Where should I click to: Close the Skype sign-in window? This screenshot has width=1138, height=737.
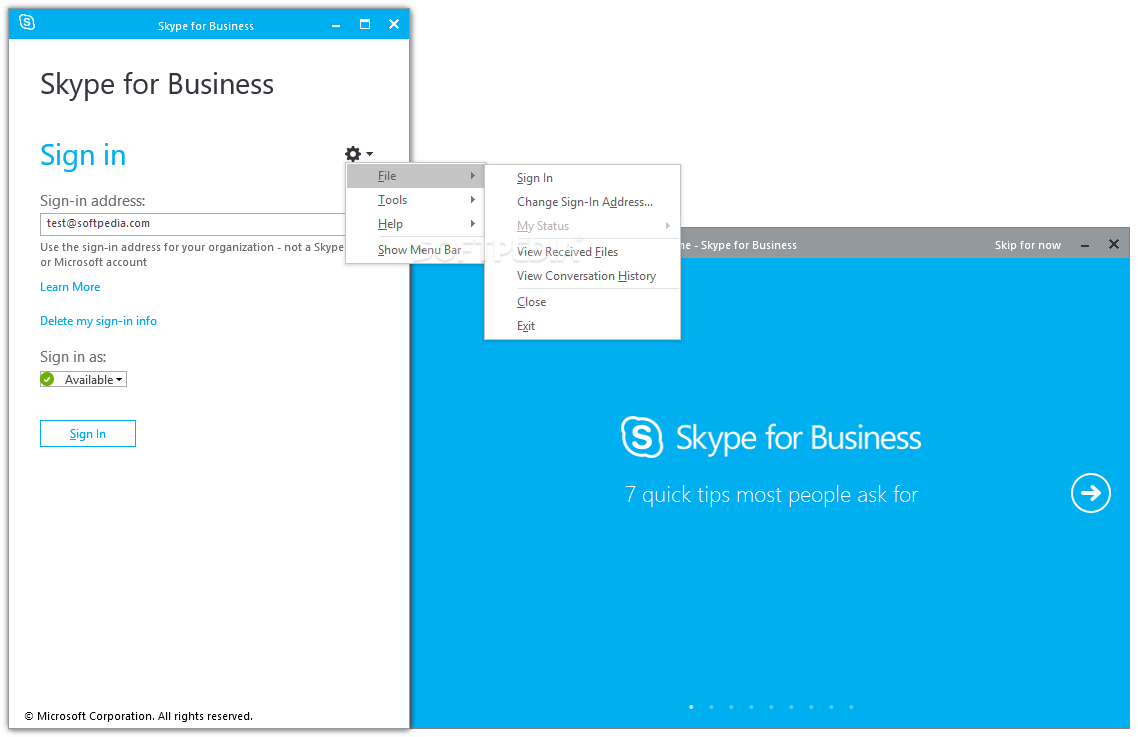coord(394,24)
